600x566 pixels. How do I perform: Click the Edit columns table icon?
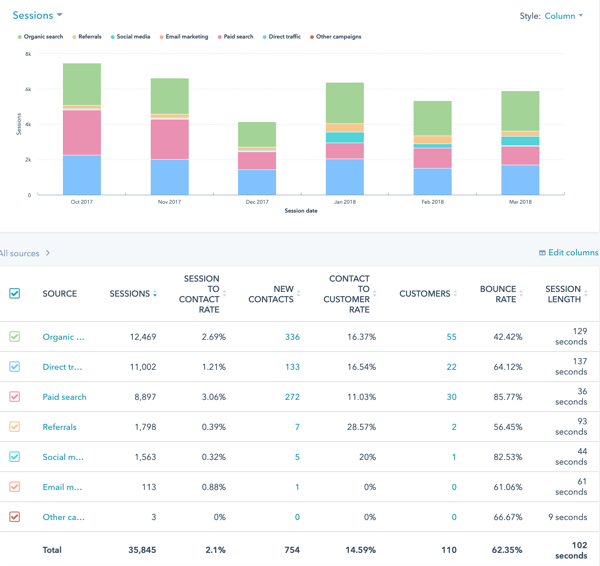542,253
